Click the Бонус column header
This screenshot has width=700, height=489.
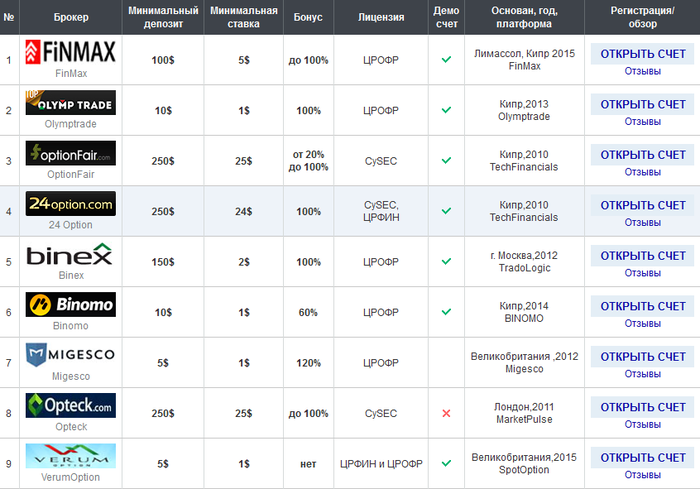coord(308,17)
